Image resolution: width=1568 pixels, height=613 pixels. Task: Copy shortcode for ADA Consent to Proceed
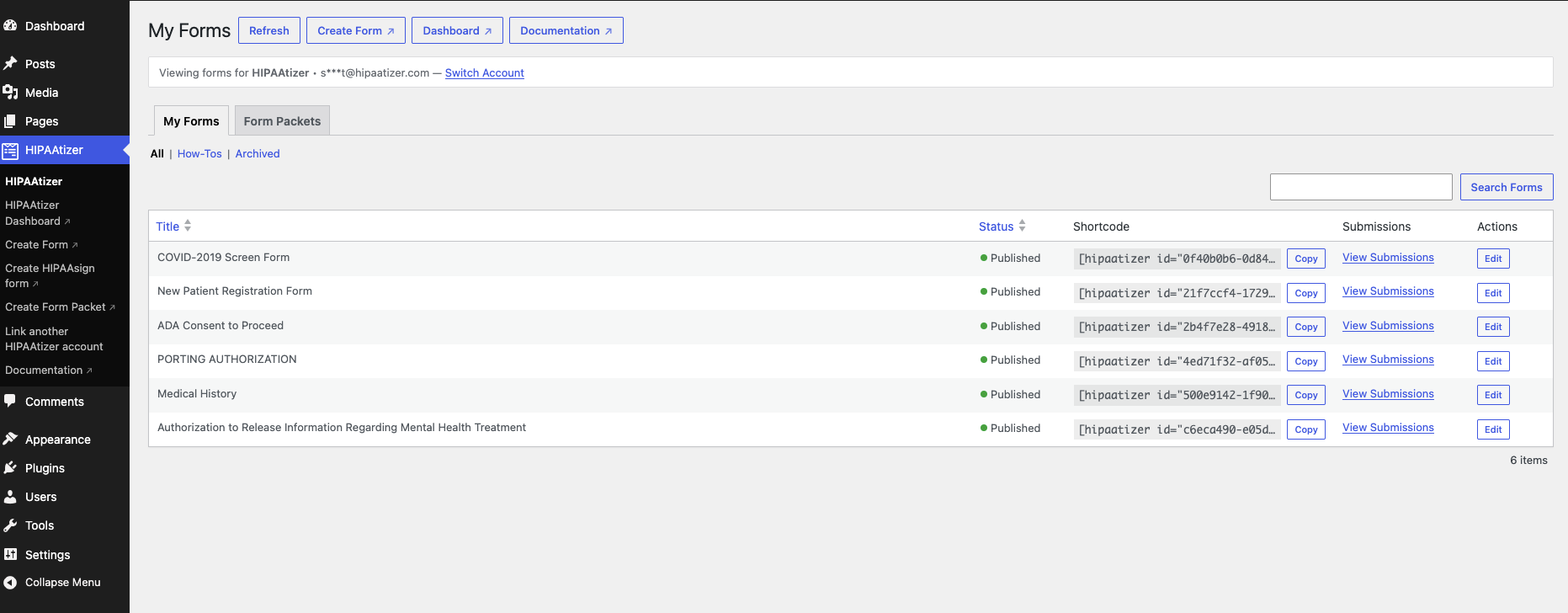coord(1306,327)
